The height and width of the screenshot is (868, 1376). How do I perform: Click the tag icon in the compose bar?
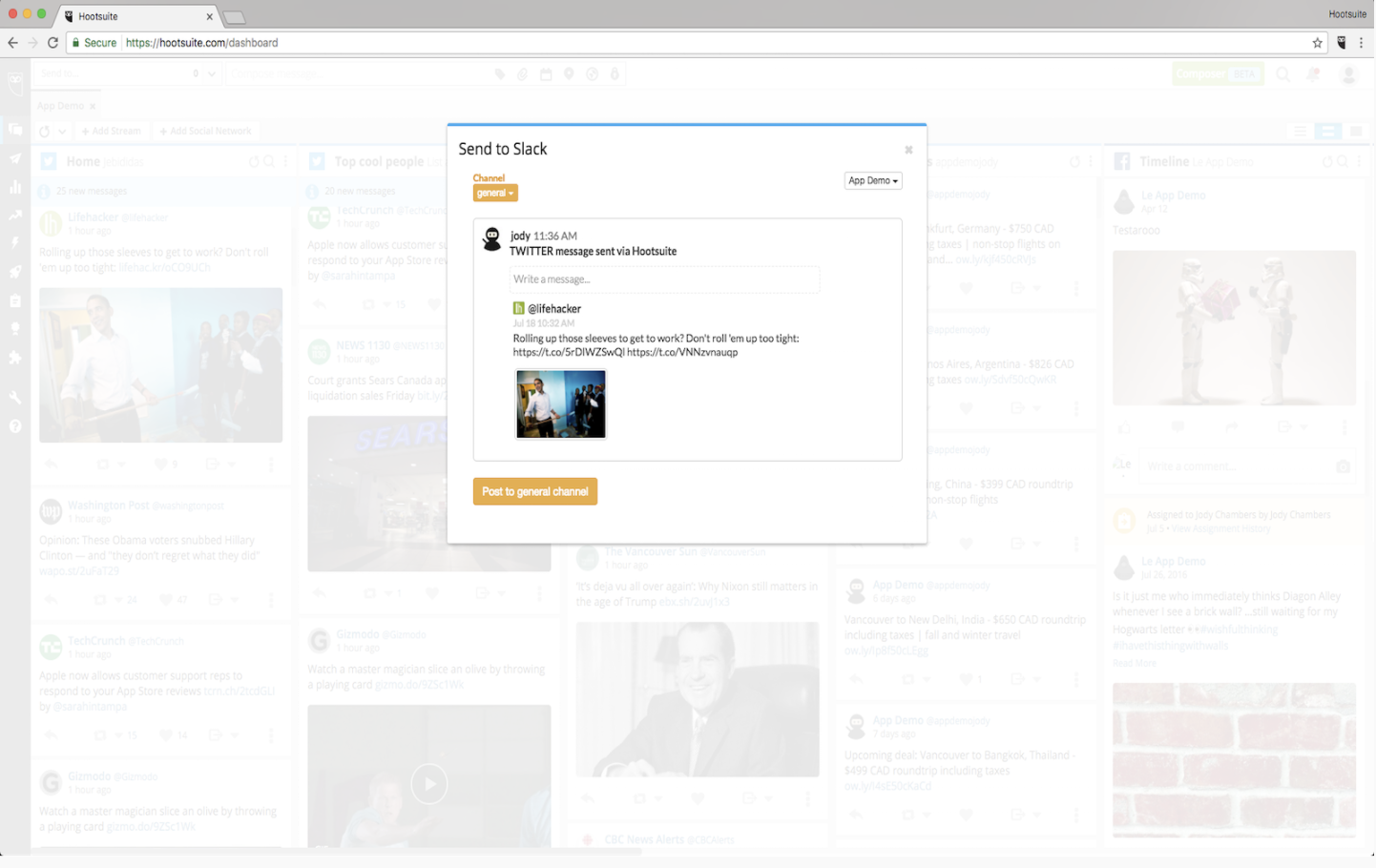point(499,74)
